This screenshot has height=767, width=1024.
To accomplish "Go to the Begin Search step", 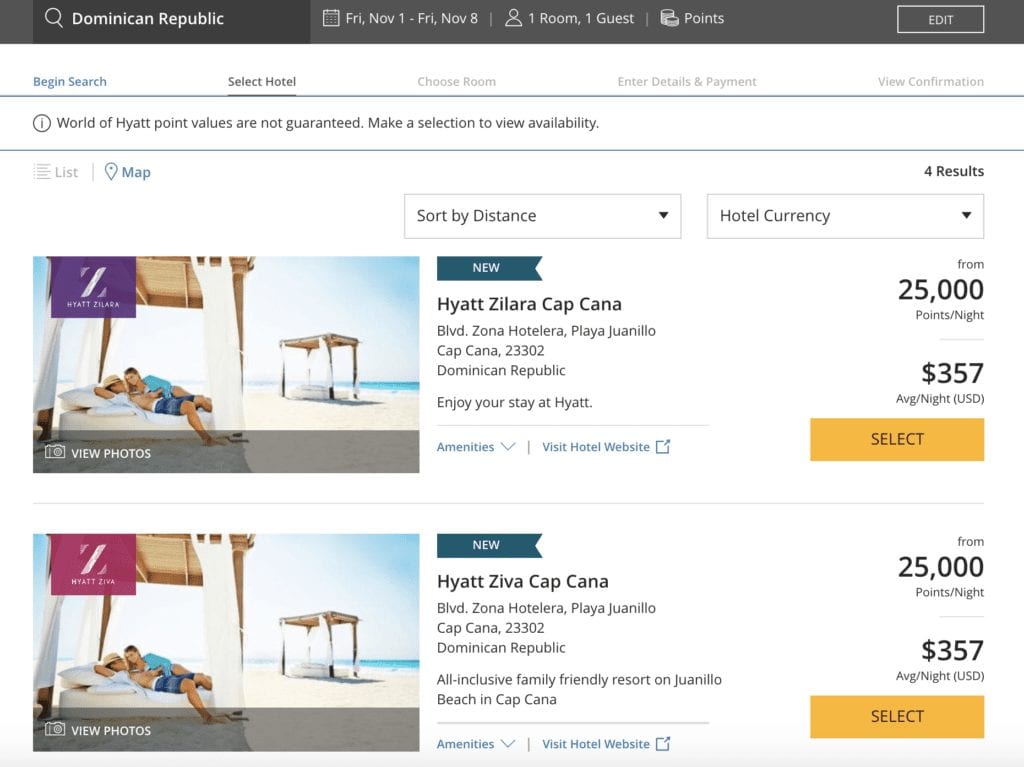I will click(x=70, y=82).
